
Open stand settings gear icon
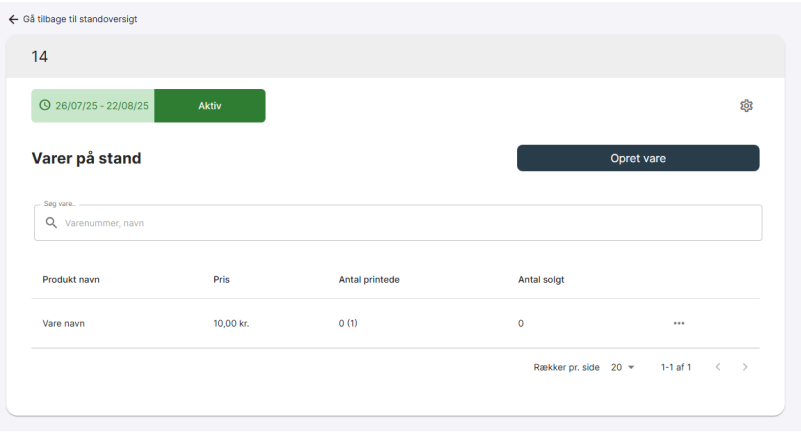coord(746,106)
